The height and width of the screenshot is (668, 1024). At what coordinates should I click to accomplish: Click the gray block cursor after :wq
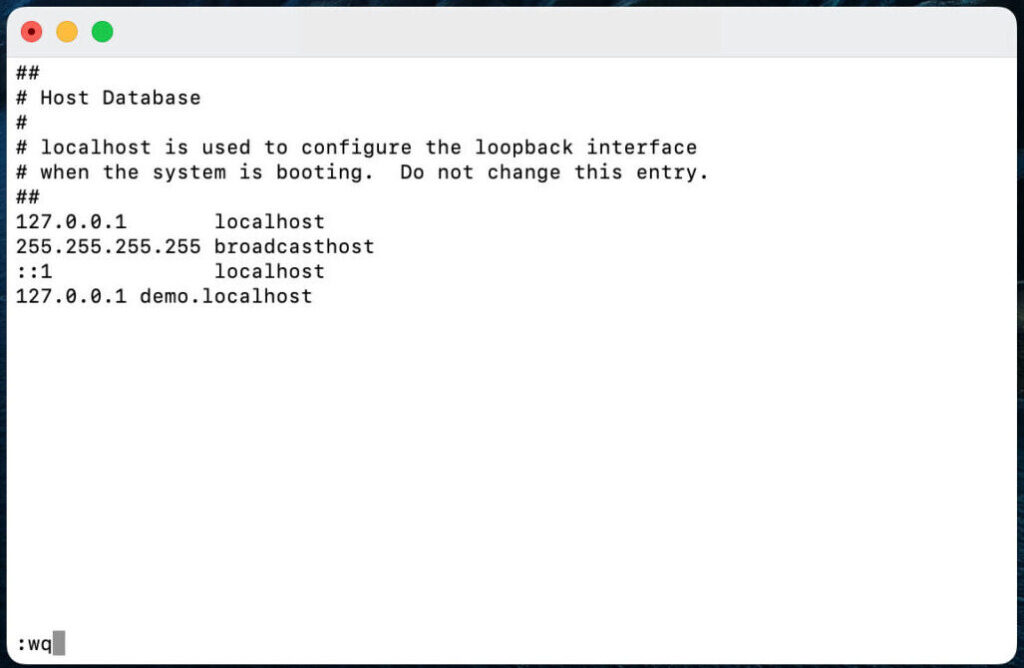click(59, 643)
